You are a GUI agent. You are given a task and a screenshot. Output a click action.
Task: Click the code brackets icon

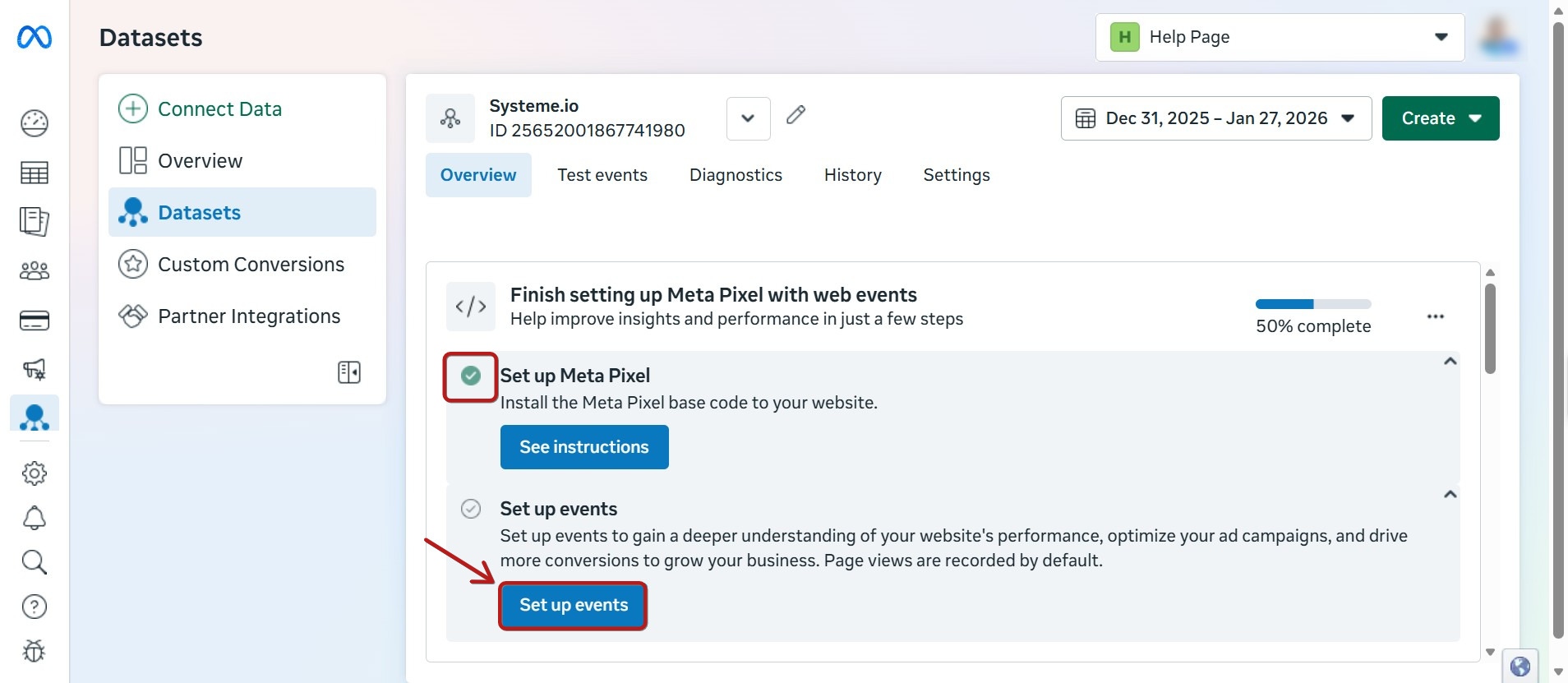[x=471, y=307]
